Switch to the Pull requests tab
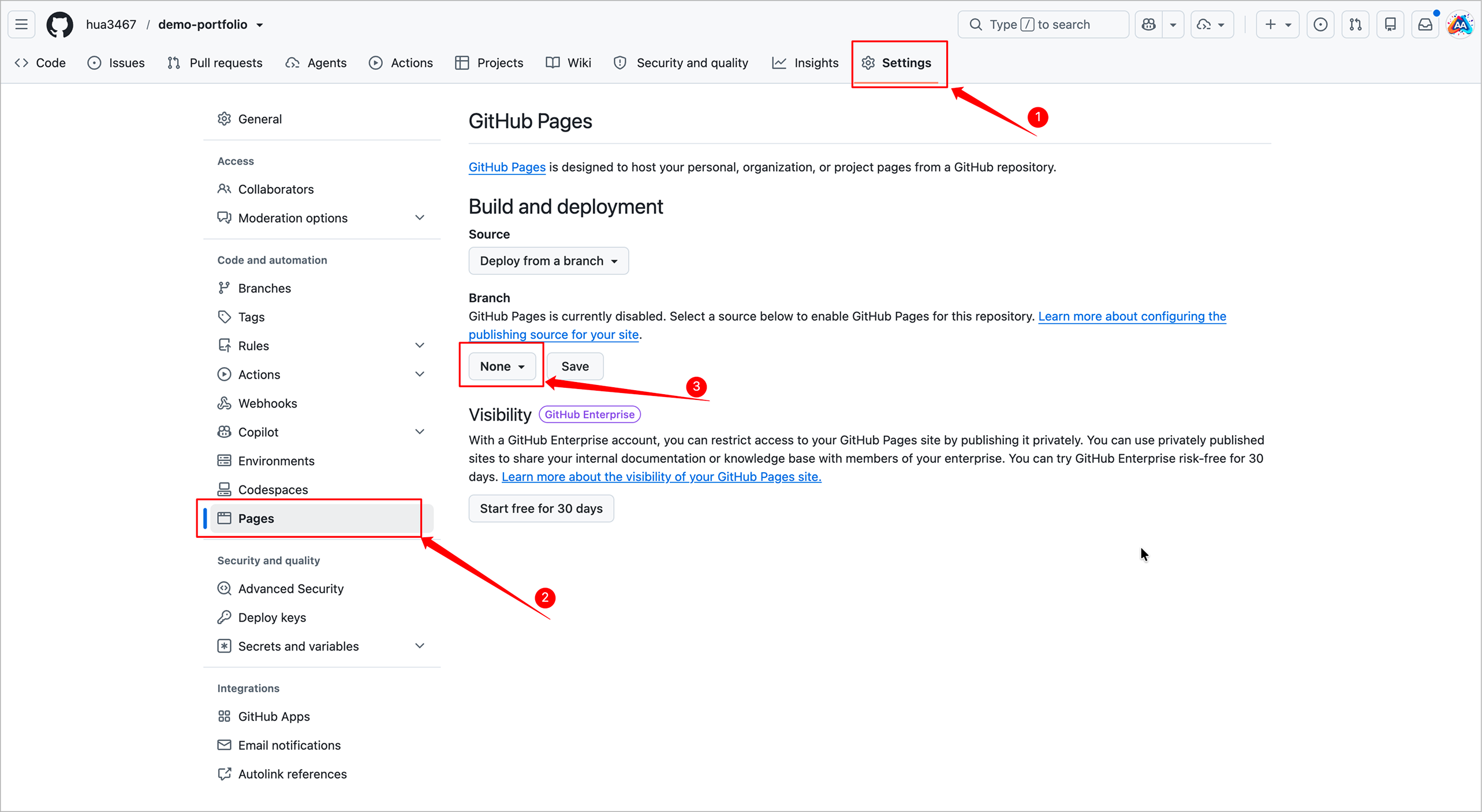This screenshot has width=1482, height=812. coord(215,62)
